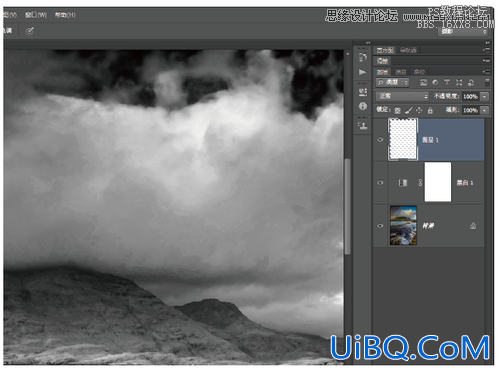Switch to the 通道 channels tab
500x372 pixels.
401,72
